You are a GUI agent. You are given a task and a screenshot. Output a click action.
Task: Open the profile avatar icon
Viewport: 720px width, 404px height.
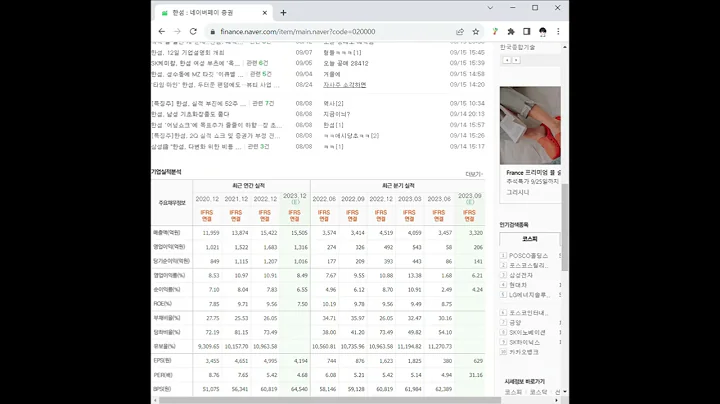pos(542,32)
